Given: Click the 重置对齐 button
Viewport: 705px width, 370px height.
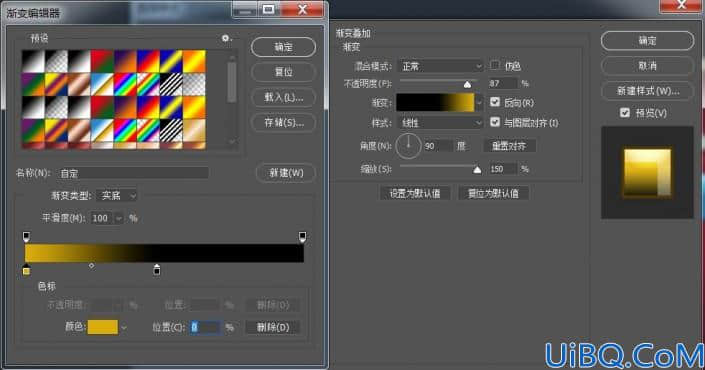Looking at the screenshot, I should [509, 146].
